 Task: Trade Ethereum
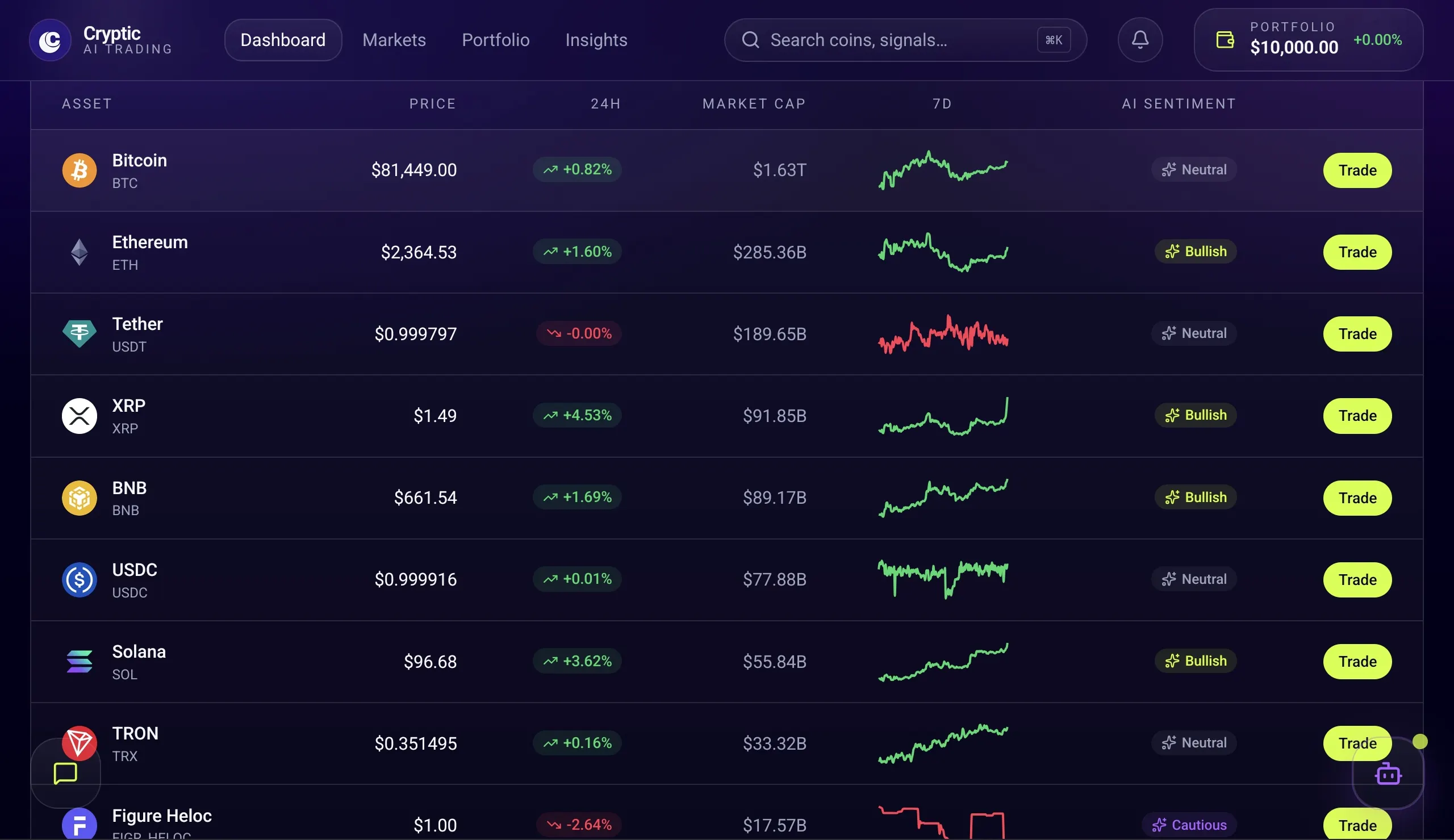[1357, 252]
